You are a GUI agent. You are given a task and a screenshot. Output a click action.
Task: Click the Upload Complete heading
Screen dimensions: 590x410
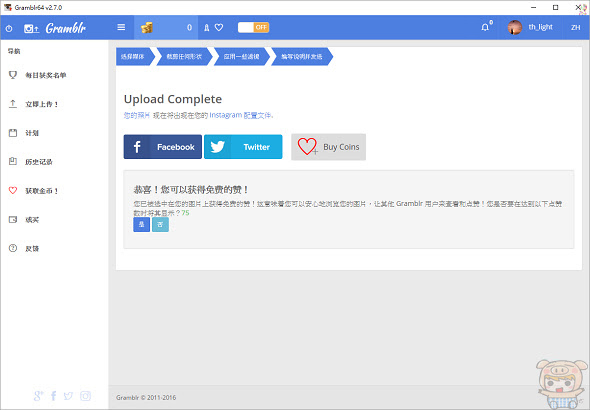tap(173, 99)
